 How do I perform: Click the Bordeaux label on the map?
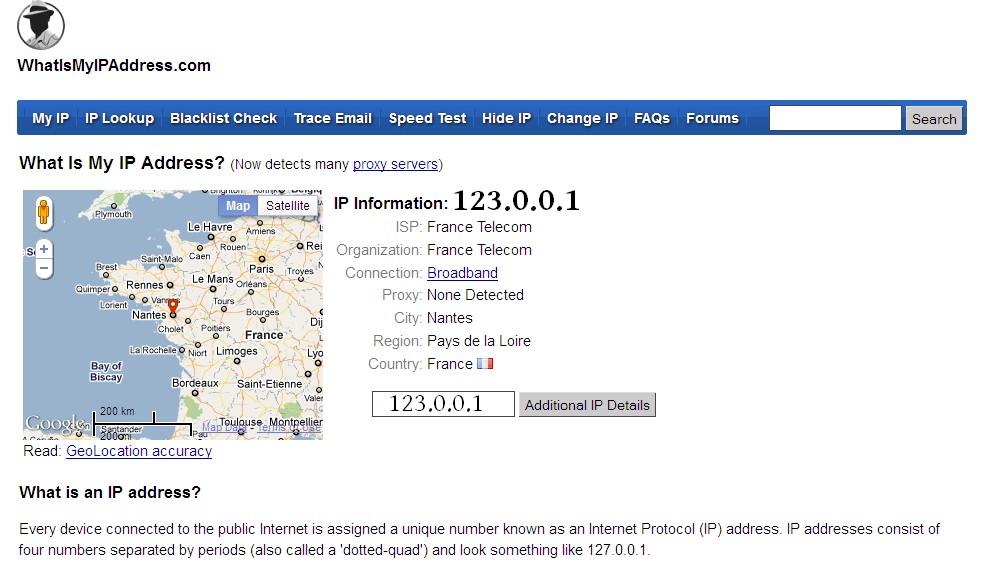[x=195, y=383]
